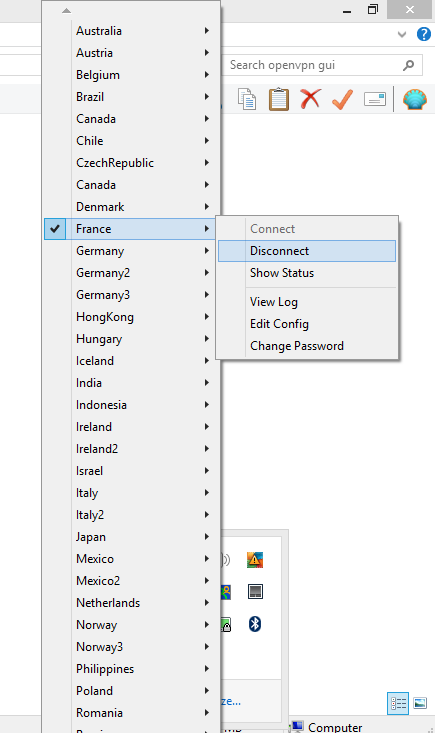Click in the Search openvpn gui field
Image resolution: width=435 pixels, height=733 pixels.
(x=322, y=65)
